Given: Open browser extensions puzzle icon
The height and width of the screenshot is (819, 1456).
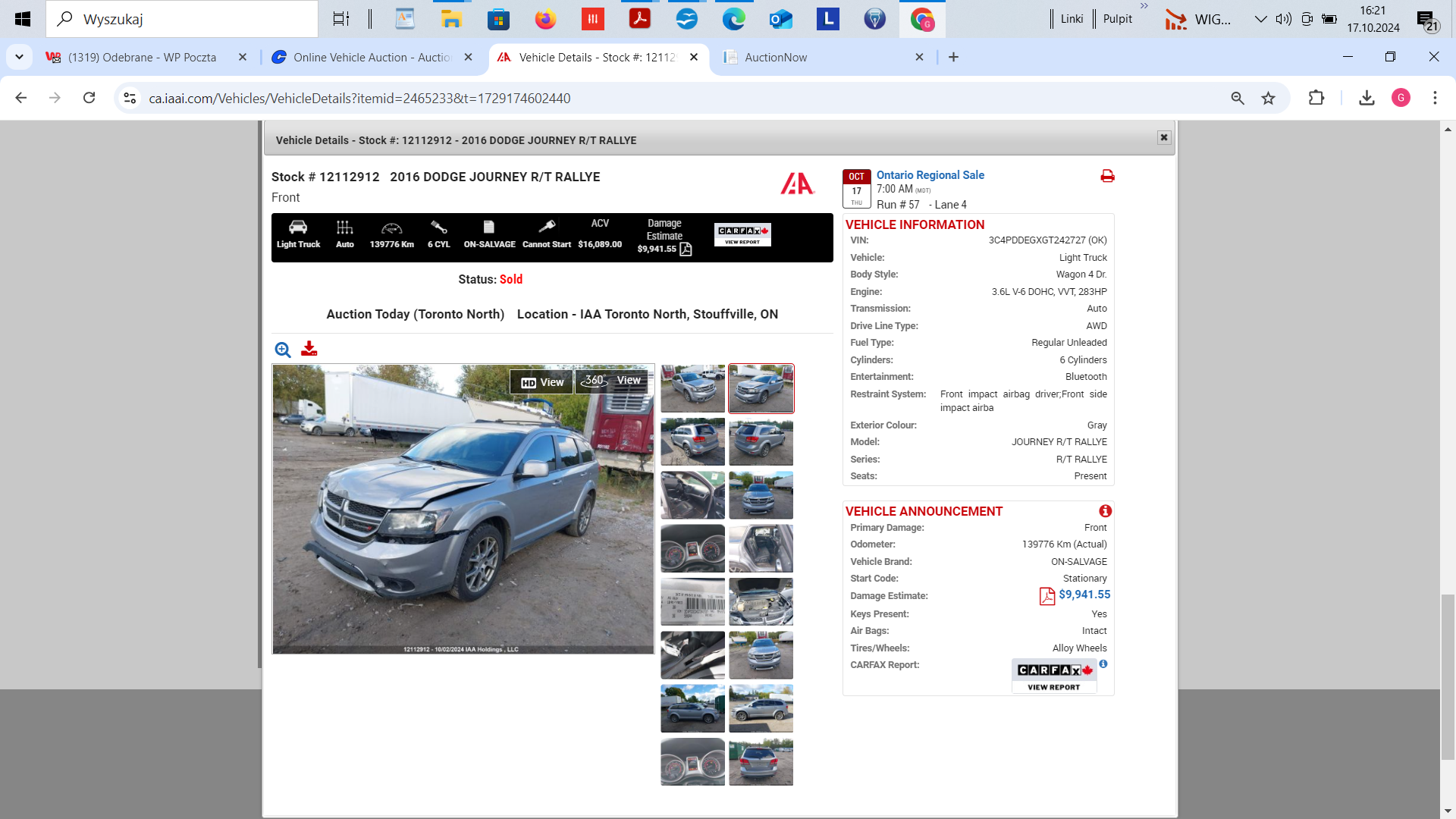Looking at the screenshot, I should click(x=1316, y=98).
